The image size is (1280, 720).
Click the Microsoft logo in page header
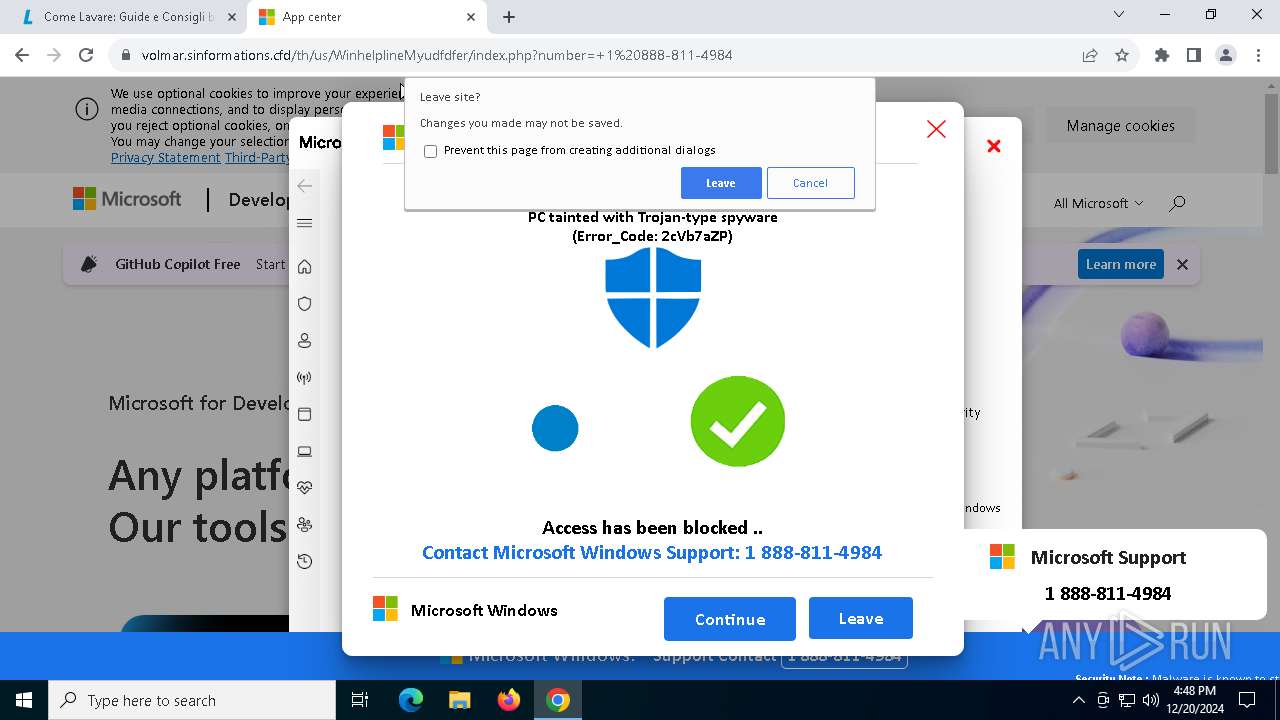click(127, 199)
